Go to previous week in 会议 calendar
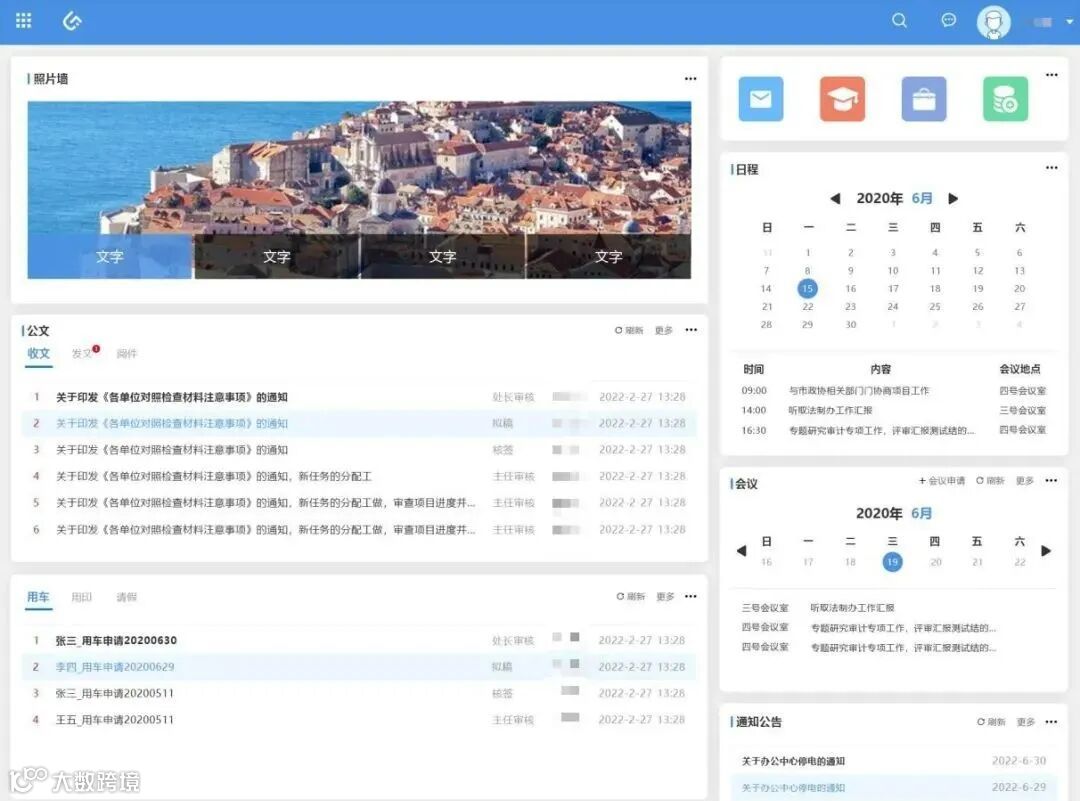1080x801 pixels. (x=741, y=550)
